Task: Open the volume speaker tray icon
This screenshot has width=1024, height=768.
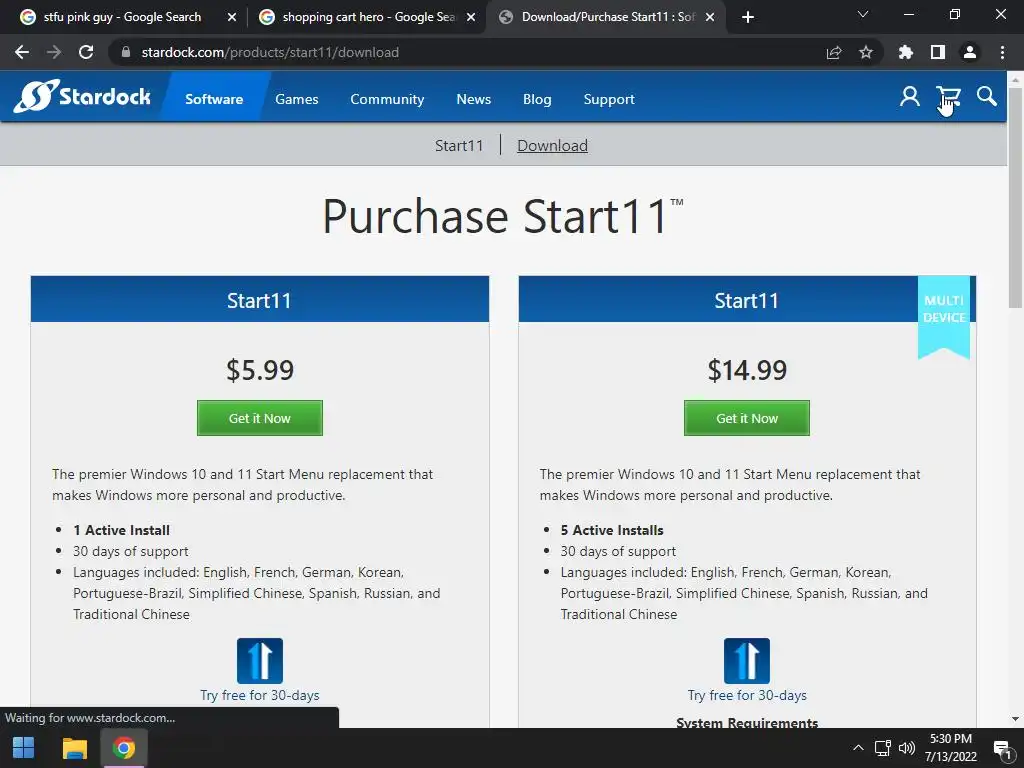Action: click(x=906, y=748)
